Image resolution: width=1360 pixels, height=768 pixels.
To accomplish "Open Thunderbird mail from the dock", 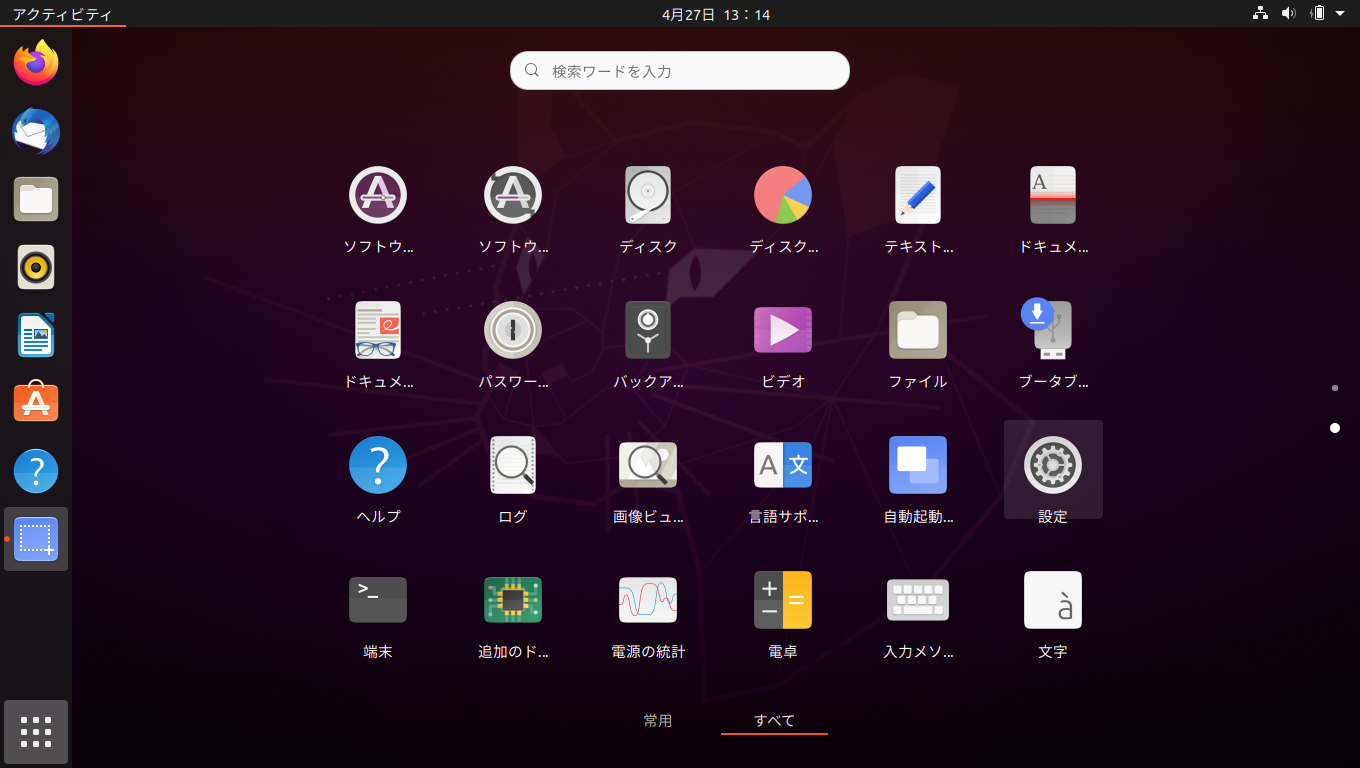I will click(x=36, y=131).
